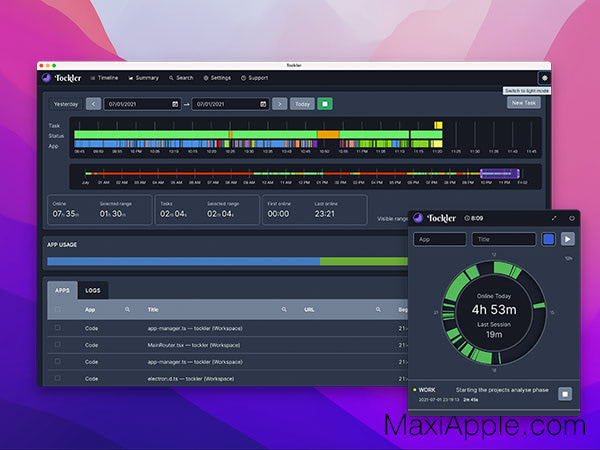Click the Title input field in tray window

click(x=504, y=239)
